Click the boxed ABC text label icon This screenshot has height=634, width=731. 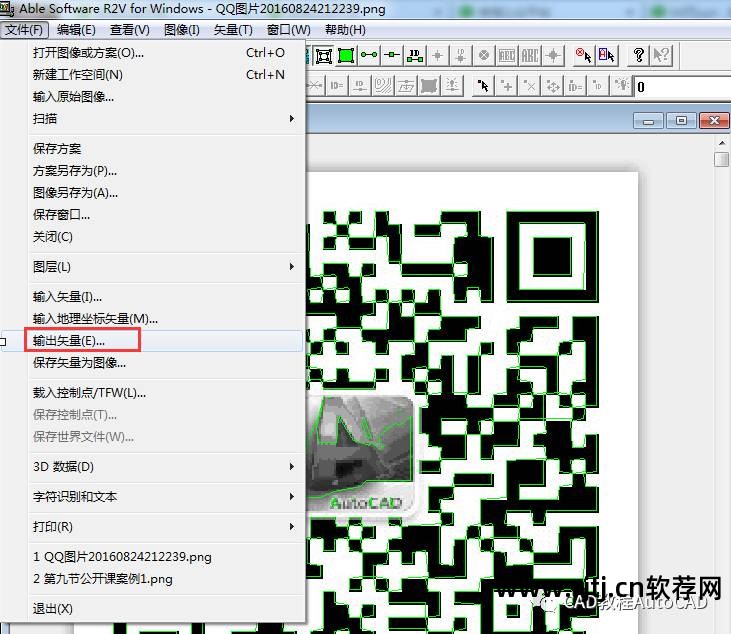tap(507, 56)
